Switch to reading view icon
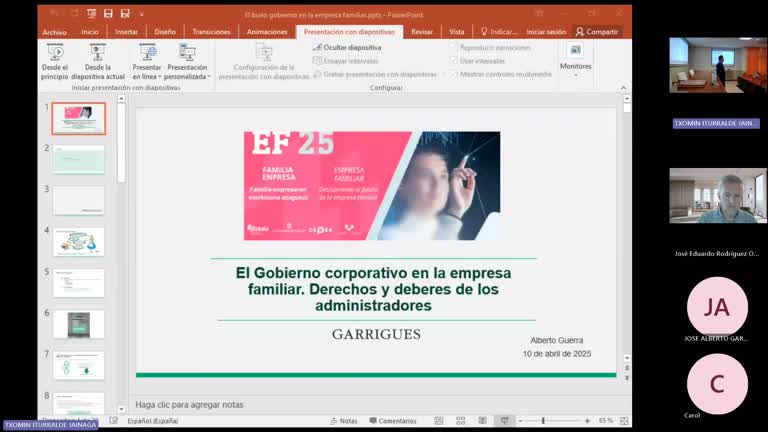 [x=482, y=421]
